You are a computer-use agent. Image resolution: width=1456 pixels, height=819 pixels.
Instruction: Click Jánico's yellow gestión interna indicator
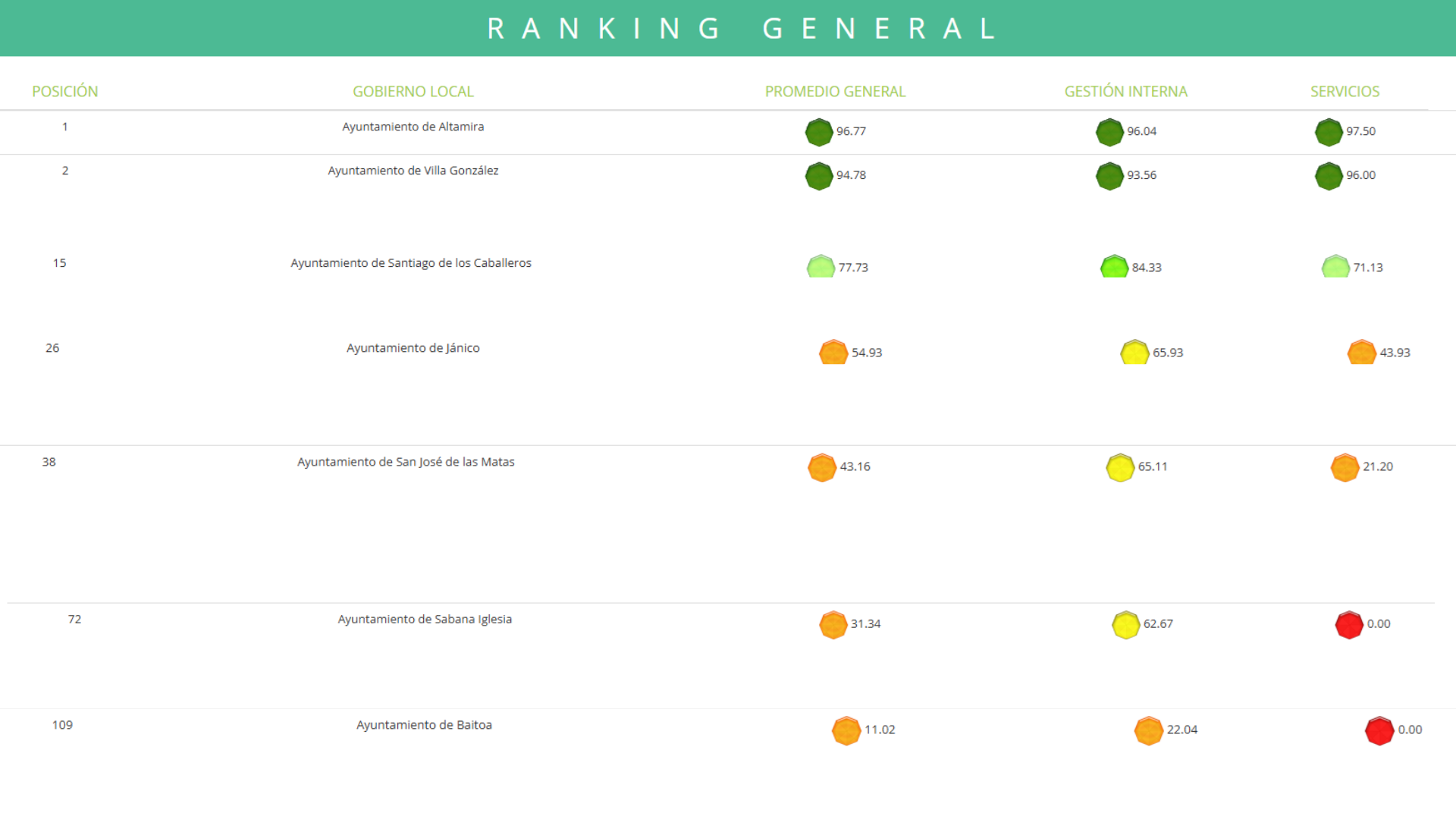[x=1134, y=353]
